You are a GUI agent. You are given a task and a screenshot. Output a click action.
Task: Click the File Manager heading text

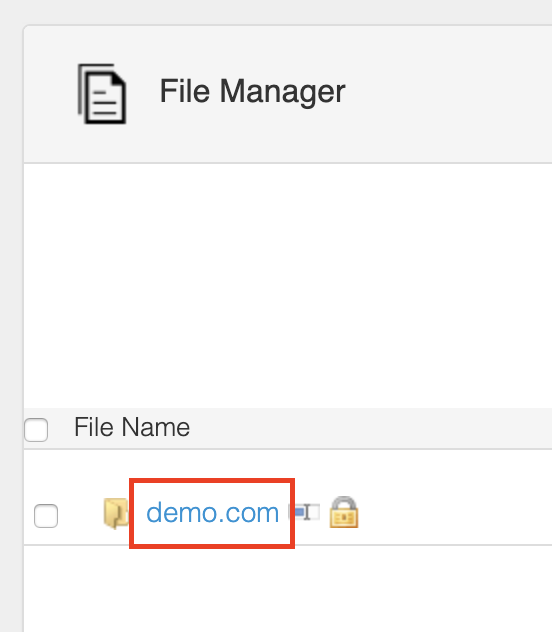tap(253, 92)
